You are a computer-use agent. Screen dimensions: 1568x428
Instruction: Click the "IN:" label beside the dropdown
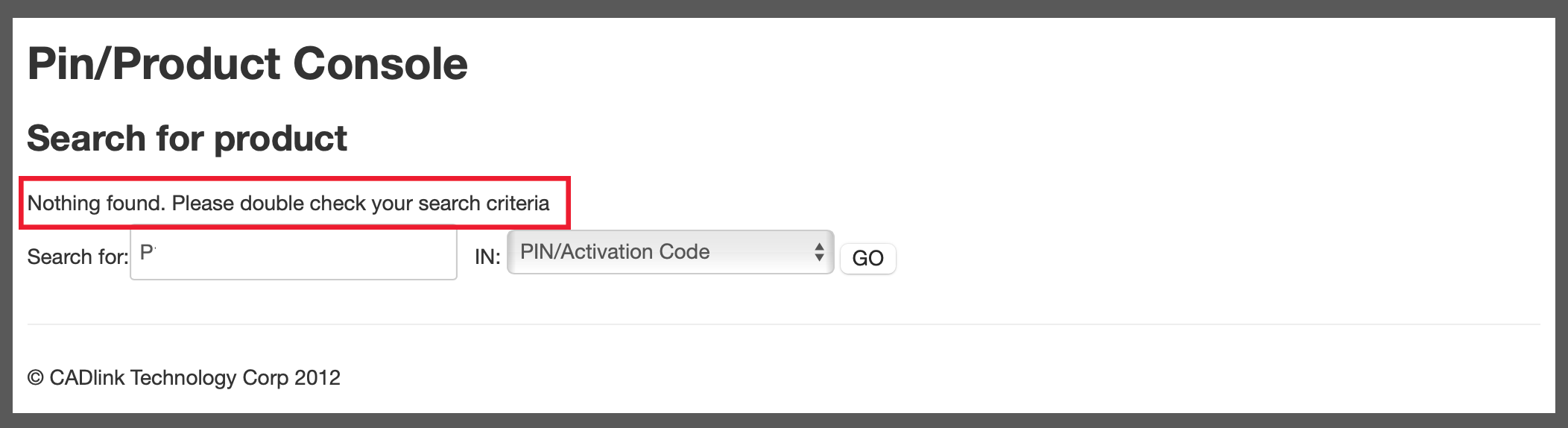(x=487, y=257)
